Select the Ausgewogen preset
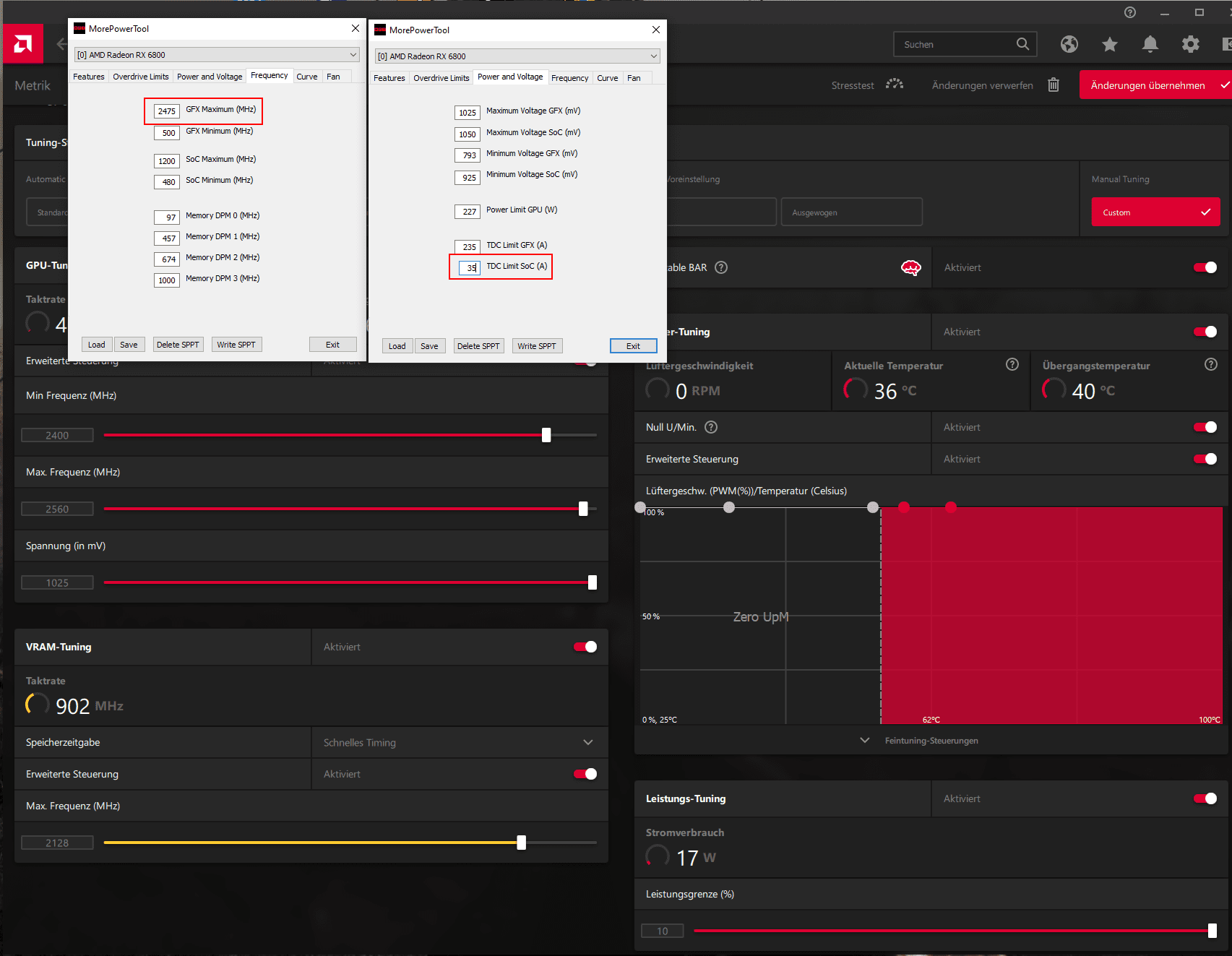Image resolution: width=1232 pixels, height=956 pixels. (852, 212)
